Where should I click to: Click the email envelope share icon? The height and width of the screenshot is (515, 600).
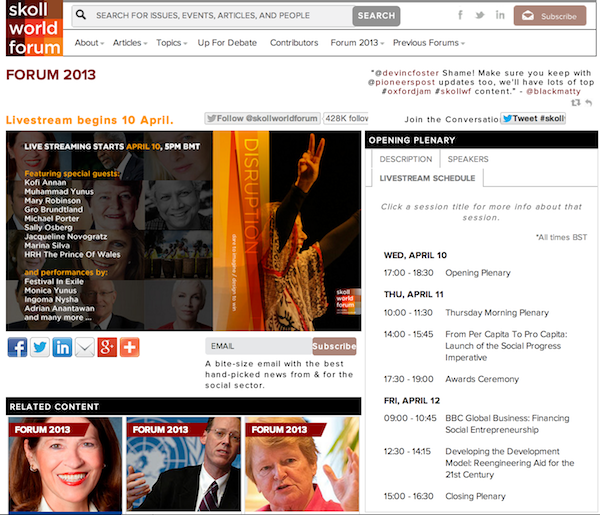click(x=85, y=348)
